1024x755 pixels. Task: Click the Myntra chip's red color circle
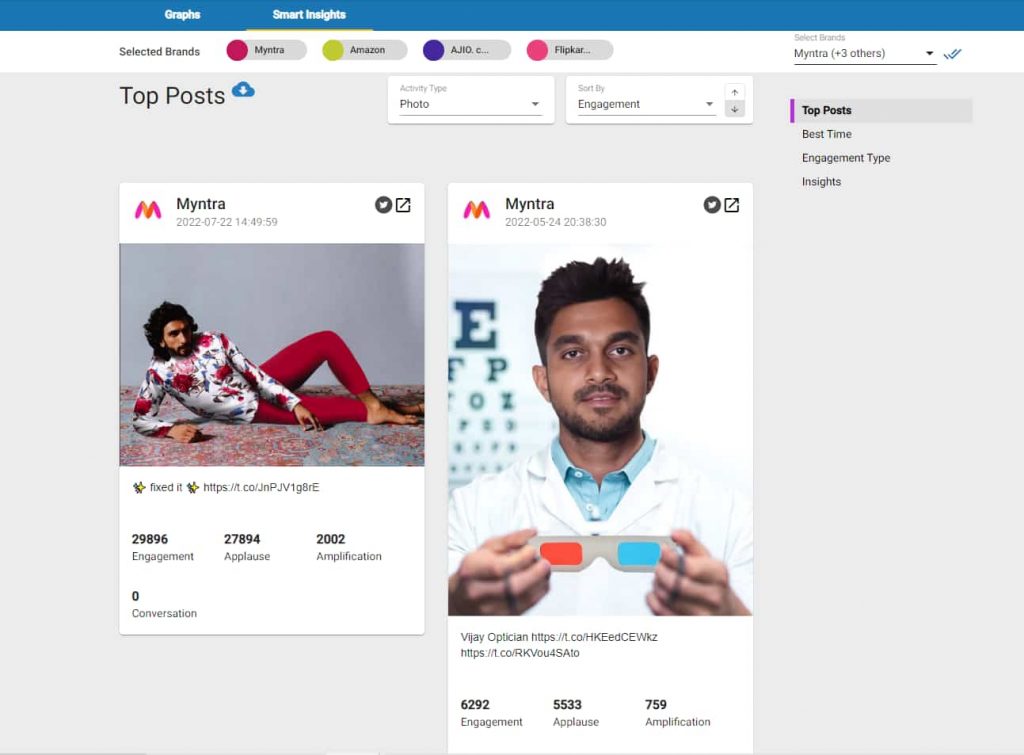pyautogui.click(x=237, y=50)
